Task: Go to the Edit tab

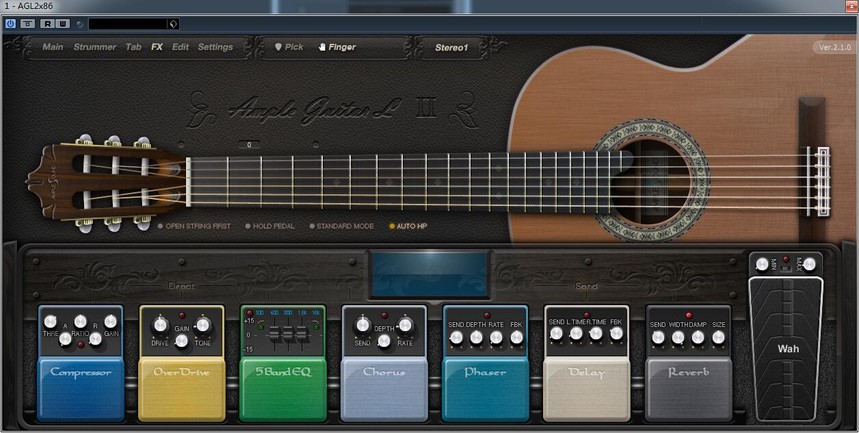Action: [180, 47]
